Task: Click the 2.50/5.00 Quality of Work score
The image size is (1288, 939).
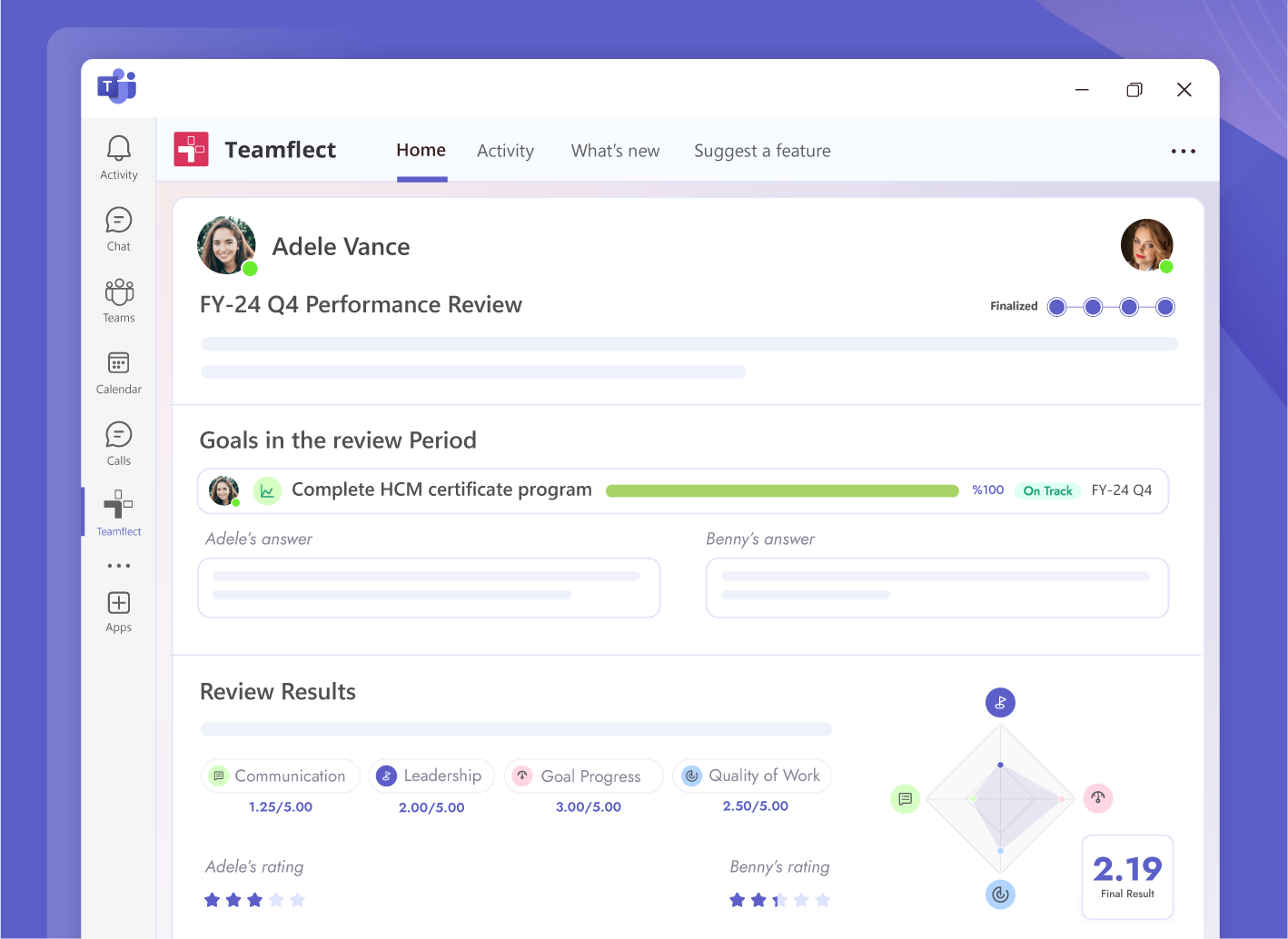Action: click(x=756, y=806)
